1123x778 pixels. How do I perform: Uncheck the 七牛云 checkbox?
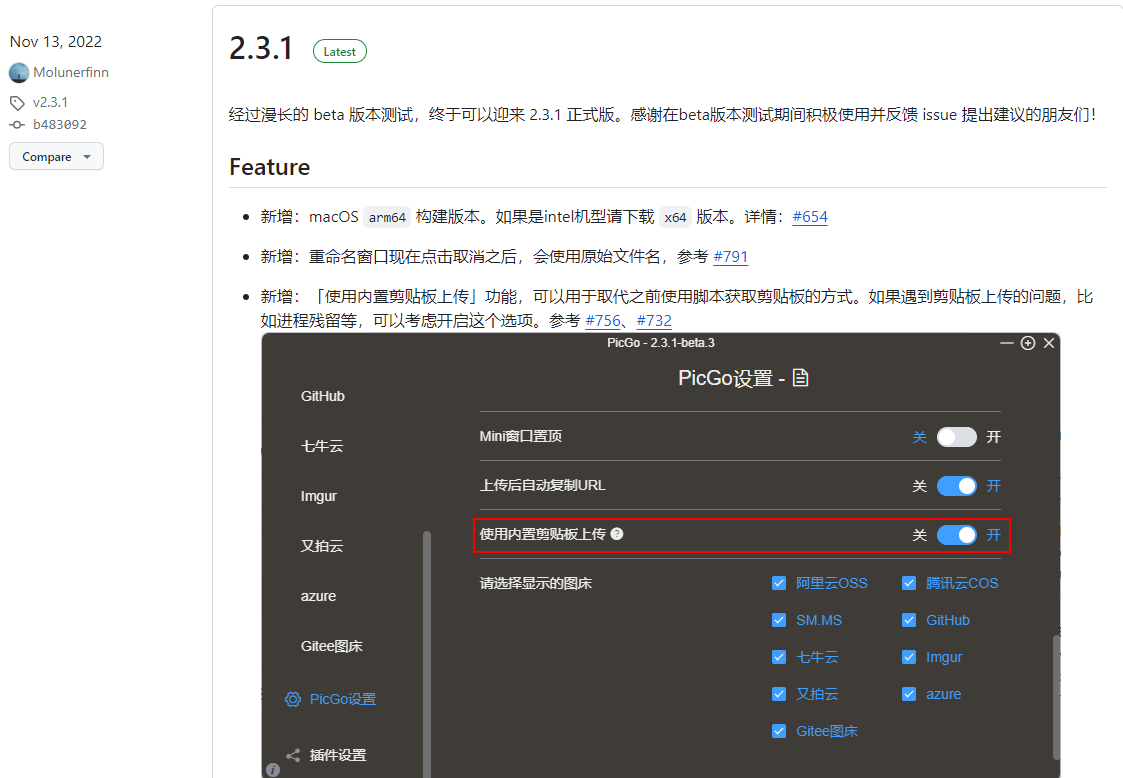779,657
